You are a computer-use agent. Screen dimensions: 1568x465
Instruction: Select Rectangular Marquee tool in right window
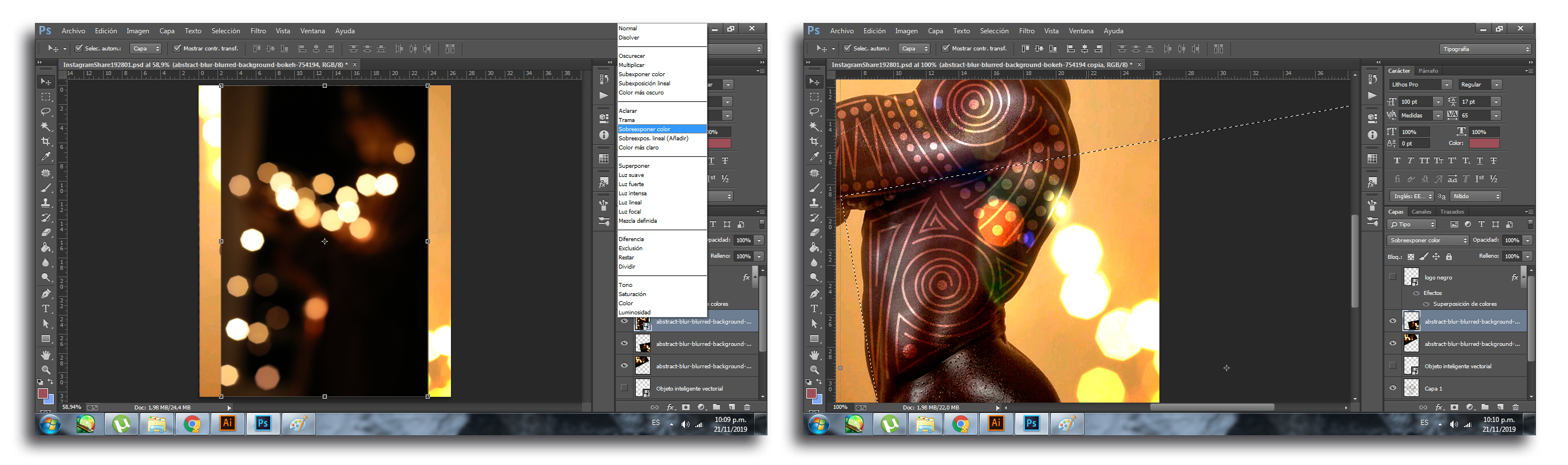(814, 96)
